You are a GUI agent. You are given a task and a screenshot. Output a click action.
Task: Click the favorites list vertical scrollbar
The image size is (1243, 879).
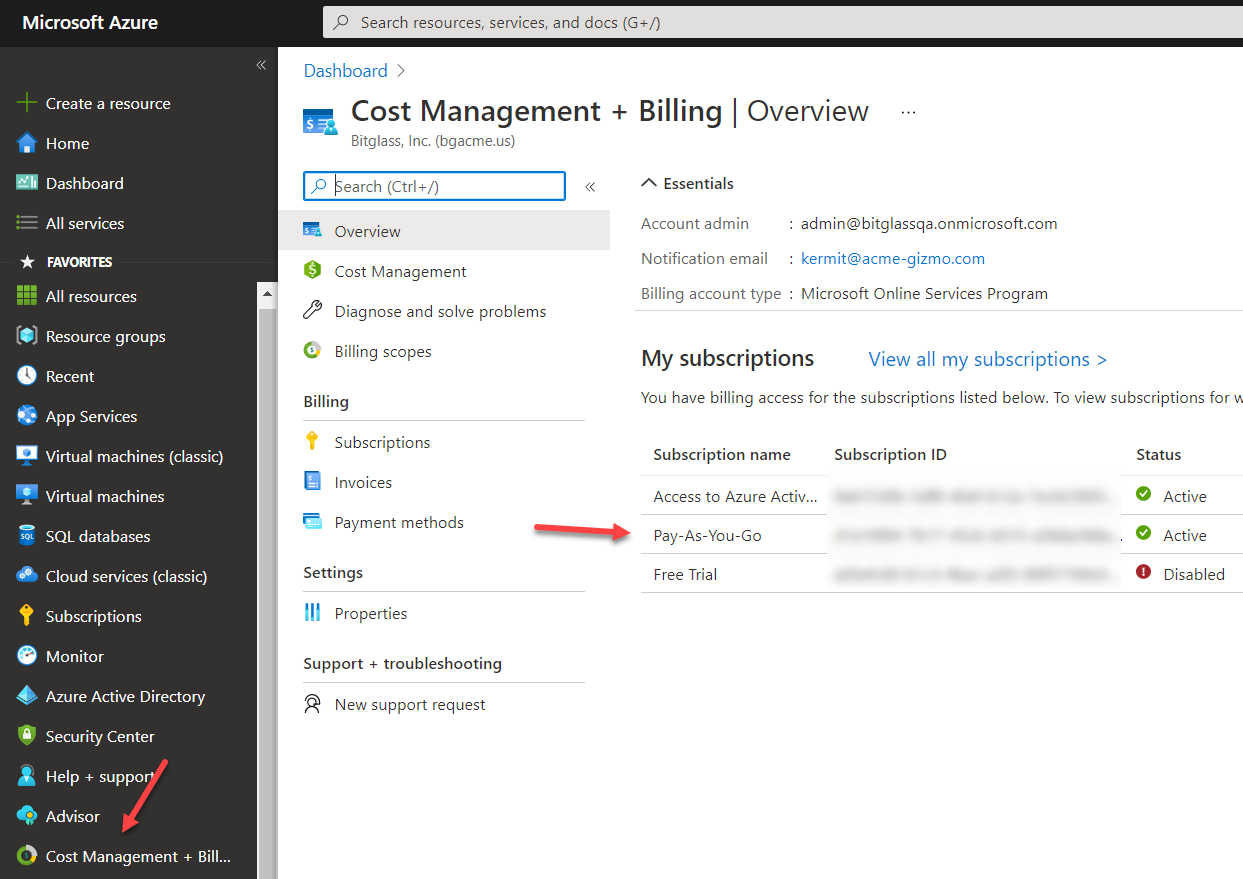[267, 580]
